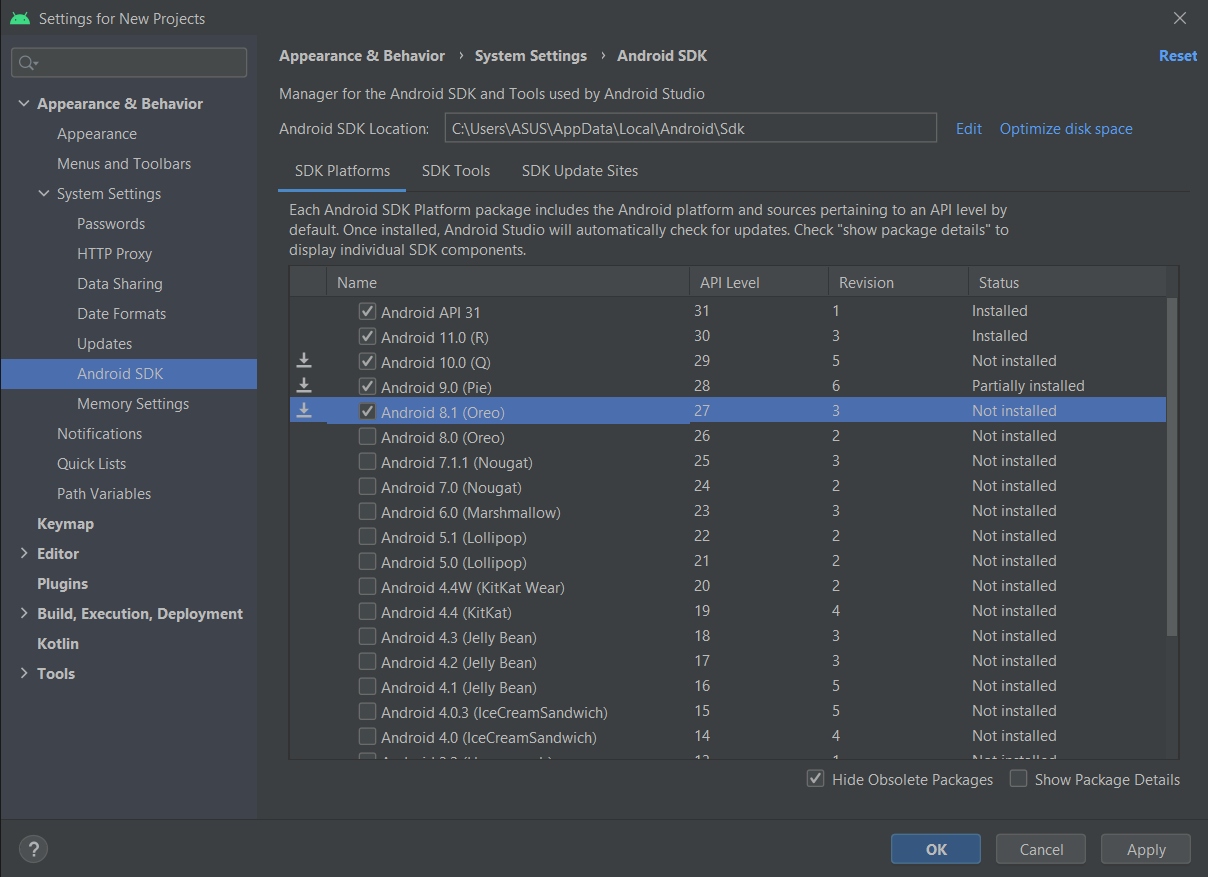Close the Settings for New Projects dialog
Screen dimensions: 1208x877
click(1180, 18)
